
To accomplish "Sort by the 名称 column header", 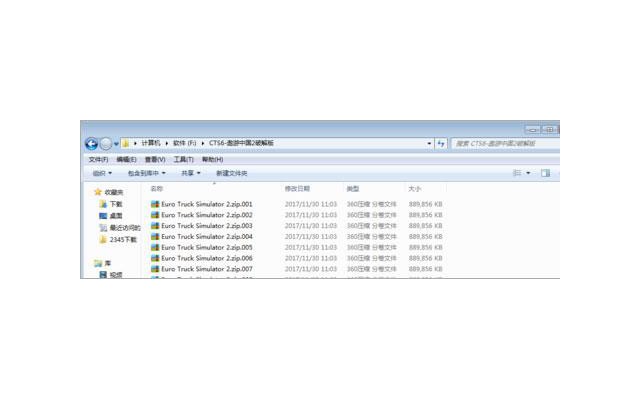I will coord(157,189).
